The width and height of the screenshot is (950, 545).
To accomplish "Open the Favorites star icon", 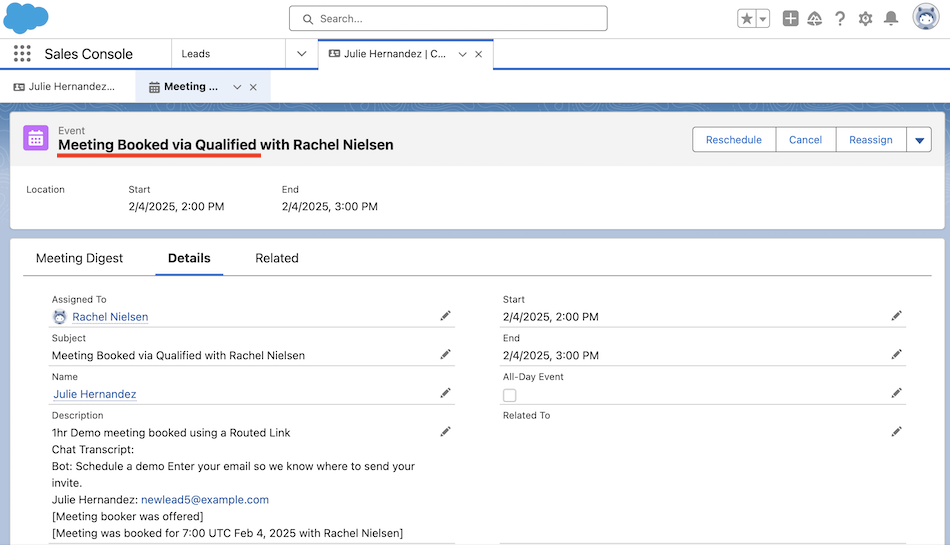I will coord(746,19).
